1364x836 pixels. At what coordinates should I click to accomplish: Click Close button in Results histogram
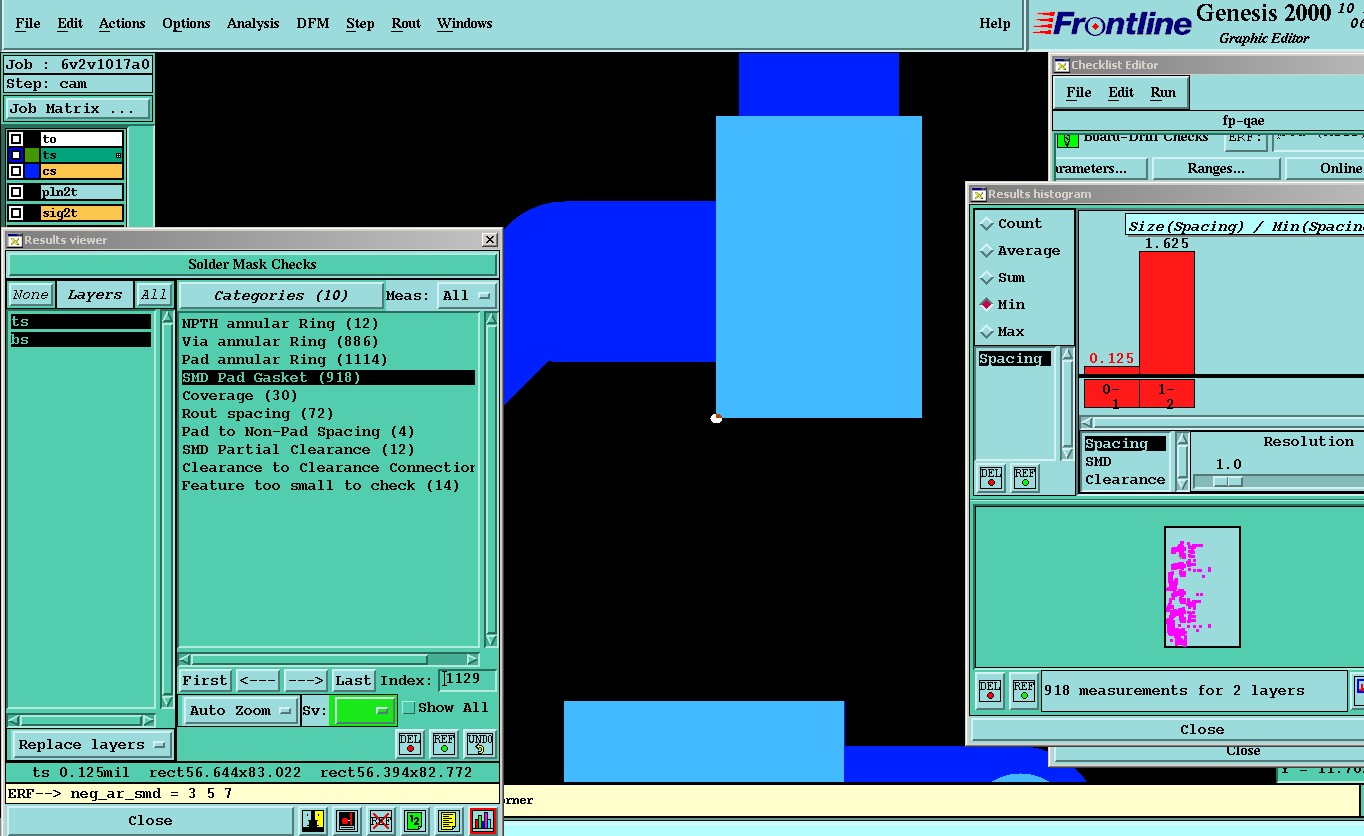(1202, 730)
